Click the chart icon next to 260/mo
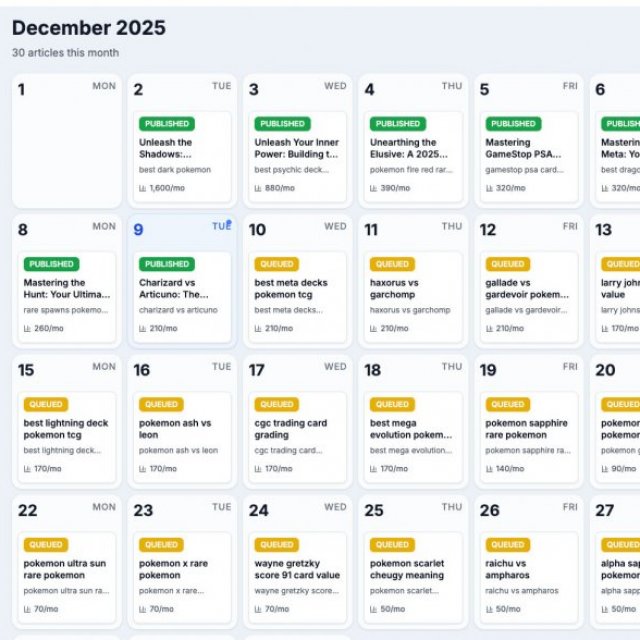The image size is (640, 640). click(x=27, y=329)
